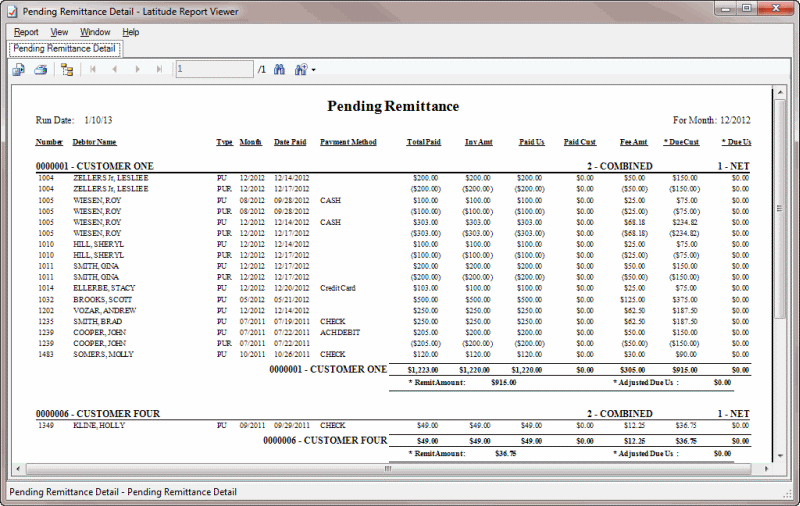The width and height of the screenshot is (800, 506).
Task: Go to next page arrow
Action: point(137,70)
